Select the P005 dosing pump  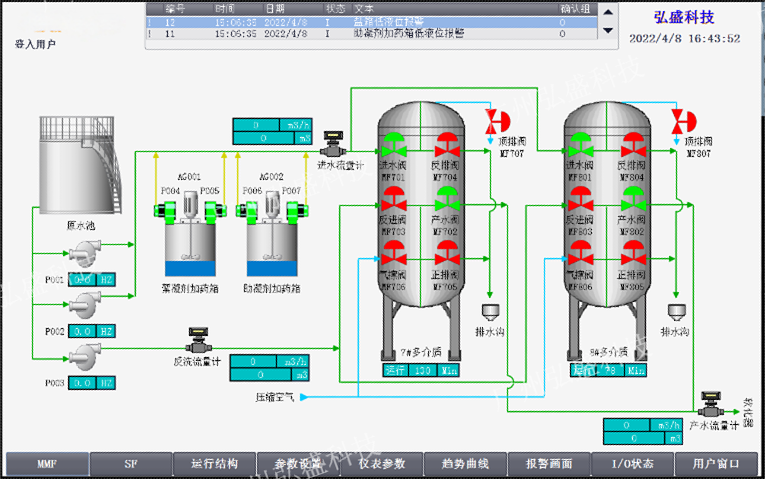(215, 212)
